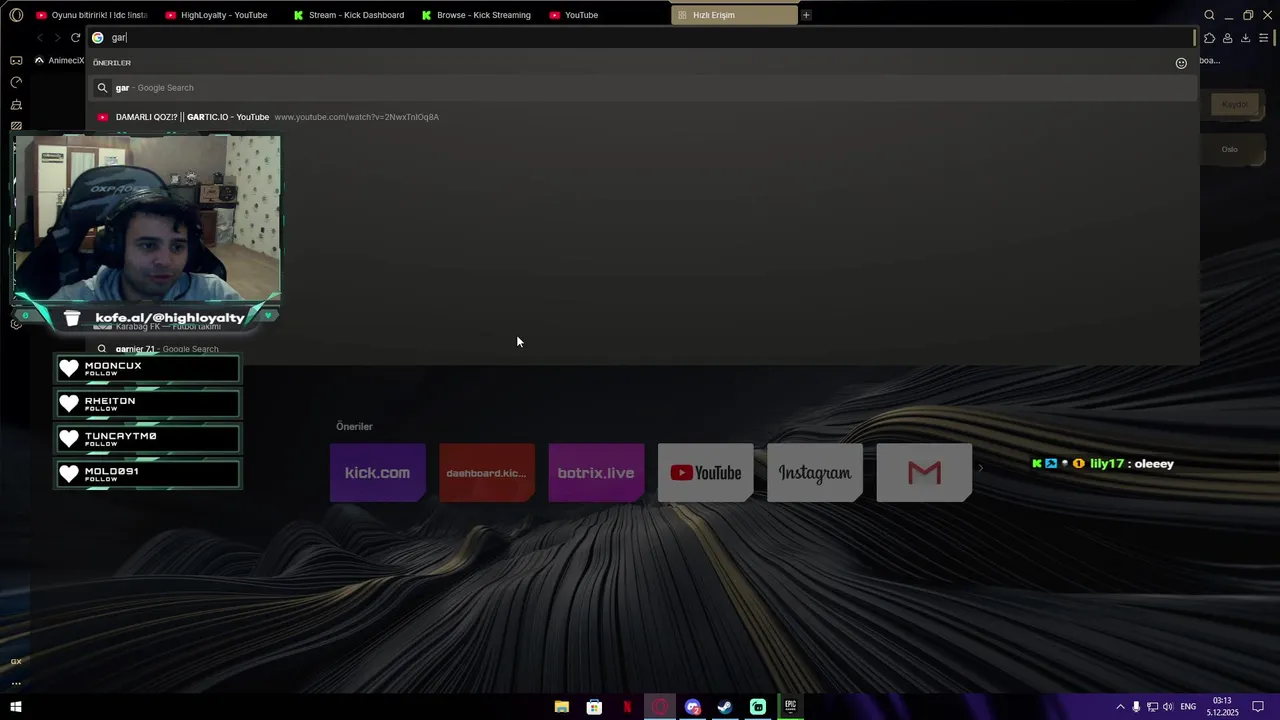
Task: Select 'gar - Google Search' suggestion
Action: pyautogui.click(x=643, y=88)
